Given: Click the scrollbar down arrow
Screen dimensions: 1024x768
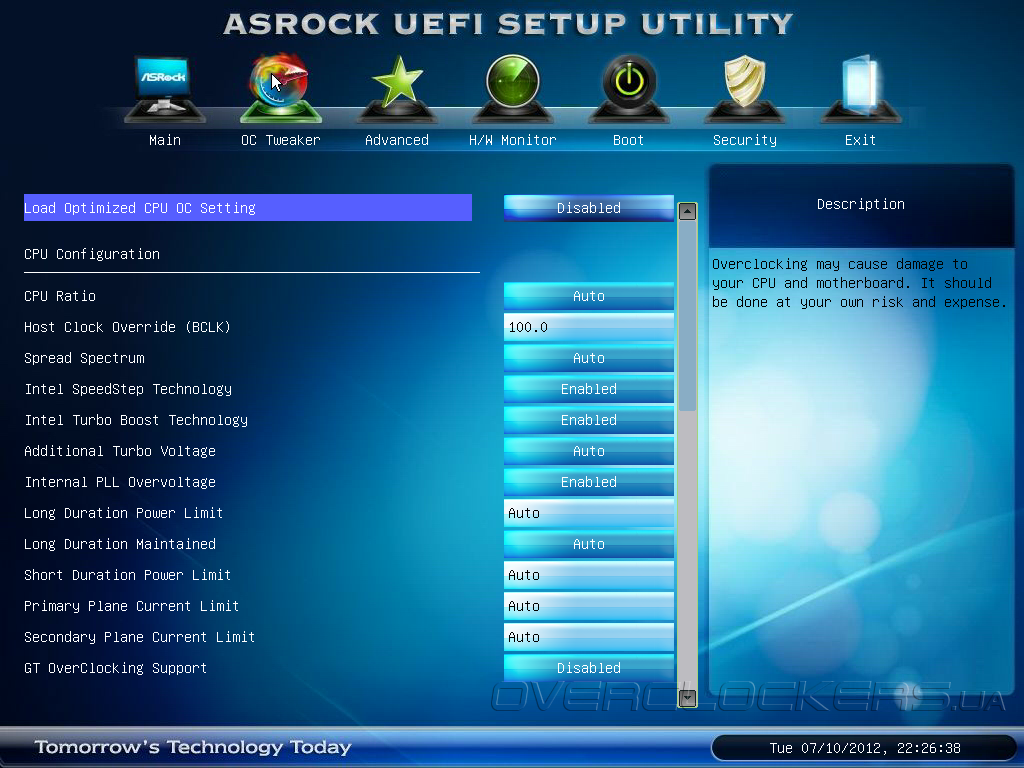Looking at the screenshot, I should [687, 698].
